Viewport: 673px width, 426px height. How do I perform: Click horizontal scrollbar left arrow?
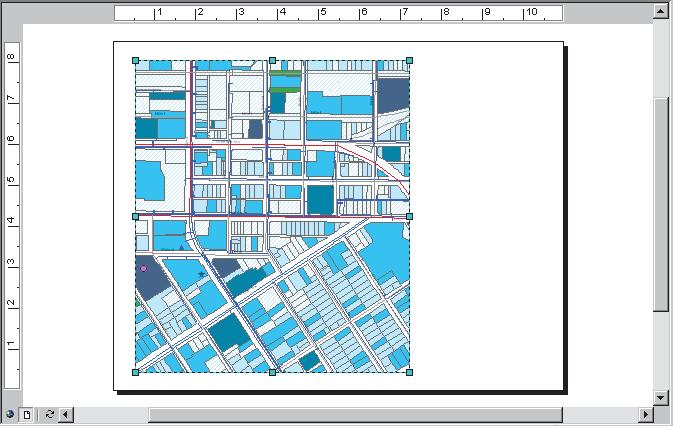(x=66, y=415)
